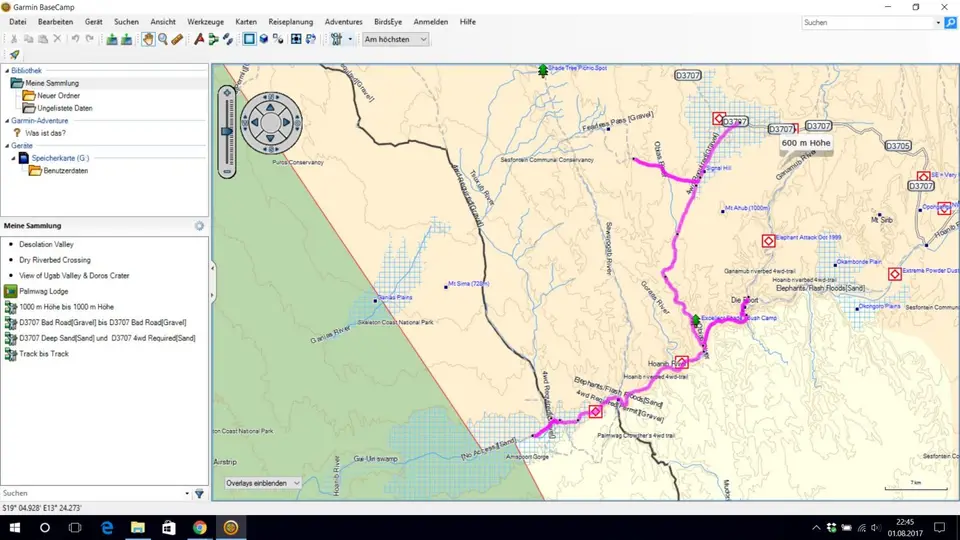Click Chrome icon in Windows taskbar

click(200, 527)
